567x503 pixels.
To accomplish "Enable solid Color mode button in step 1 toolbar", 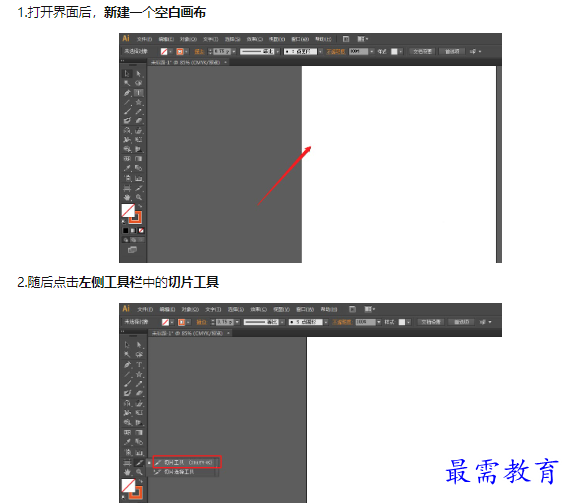I will [x=125, y=230].
